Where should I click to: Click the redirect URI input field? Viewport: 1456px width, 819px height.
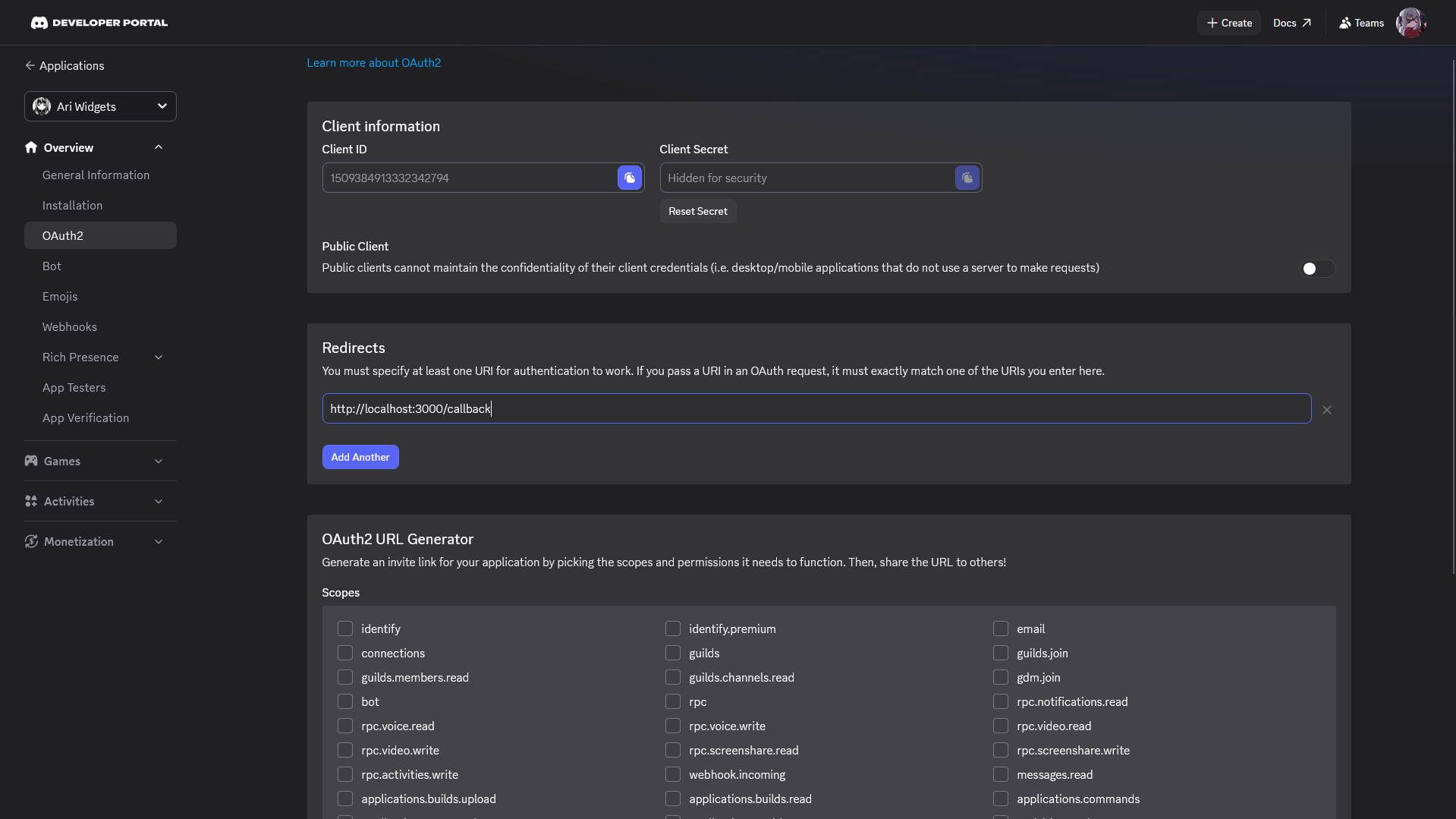coord(816,408)
